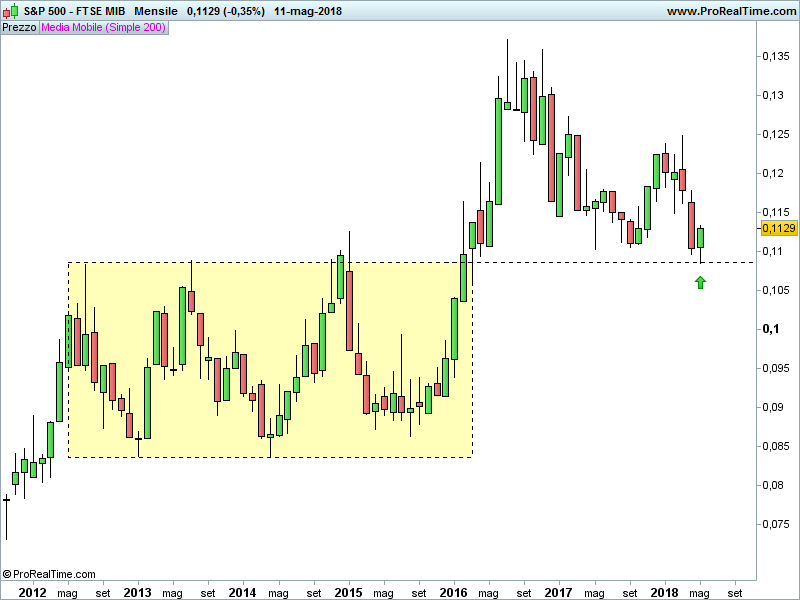Click the 2013 year label on time axis
800x600 pixels.
137,592
